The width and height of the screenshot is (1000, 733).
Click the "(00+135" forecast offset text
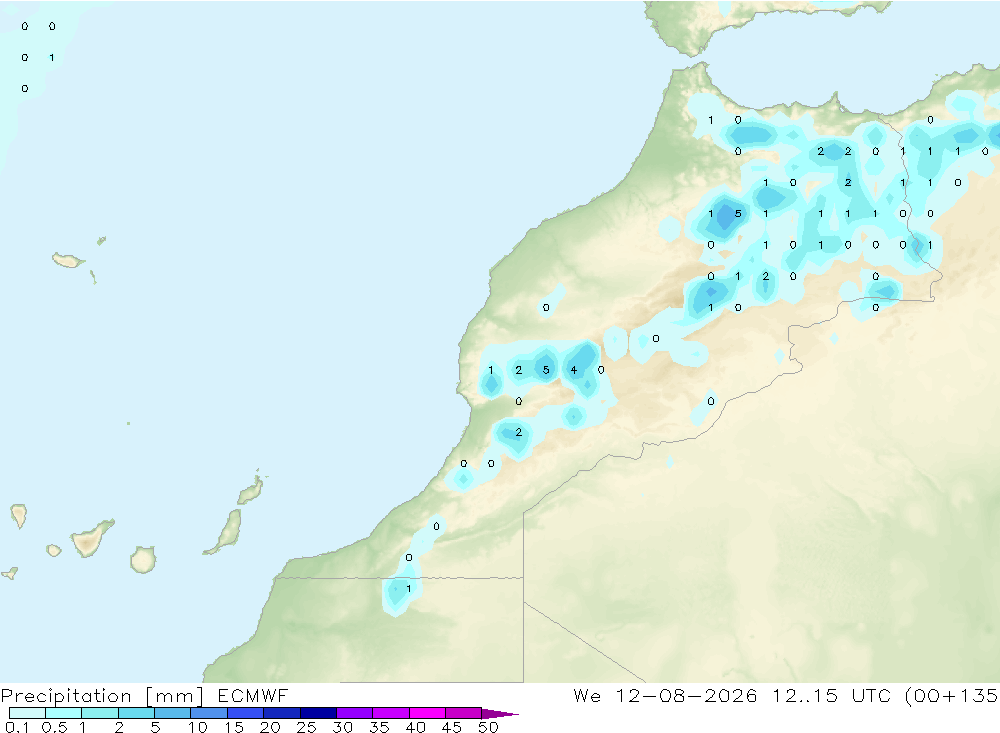(x=951, y=695)
